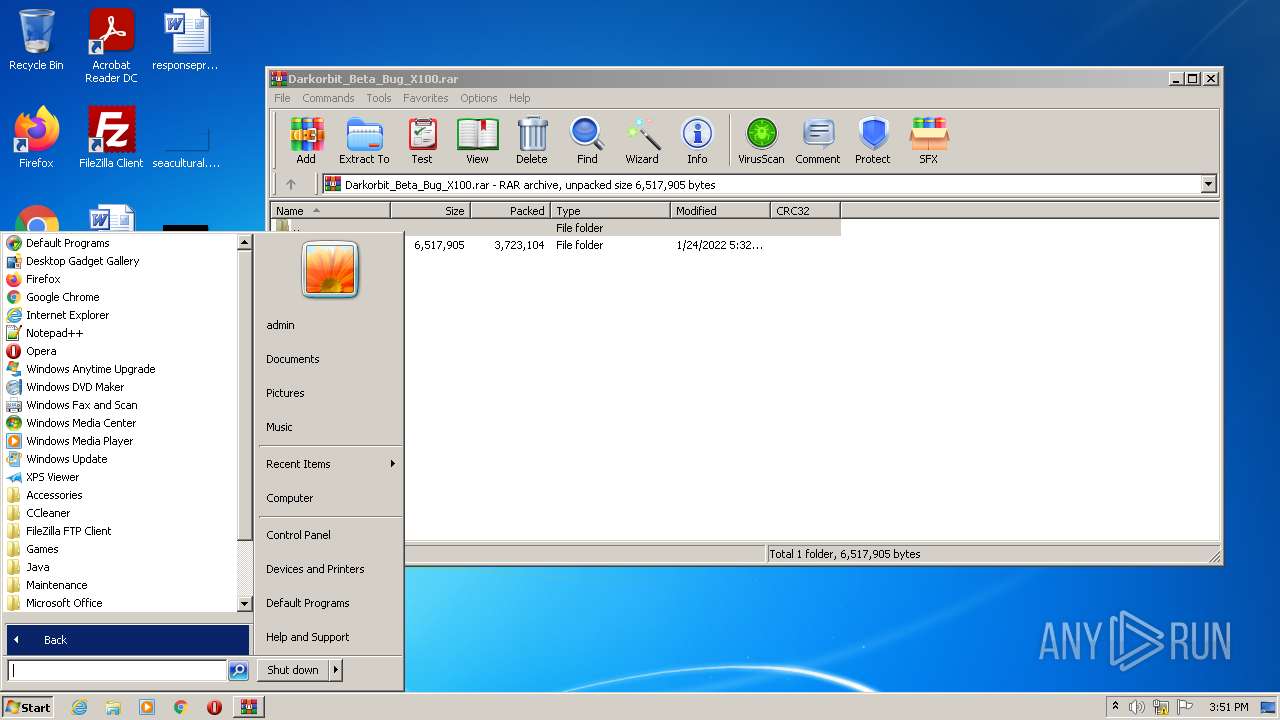The height and width of the screenshot is (720, 1280).
Task: Expand the archive path dropdown
Action: tap(1208, 184)
